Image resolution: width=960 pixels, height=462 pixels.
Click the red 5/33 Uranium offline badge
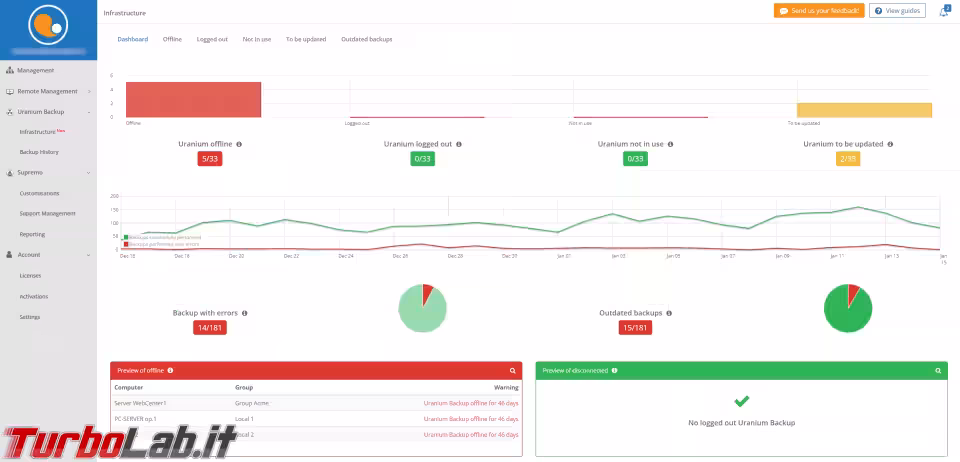click(210, 159)
